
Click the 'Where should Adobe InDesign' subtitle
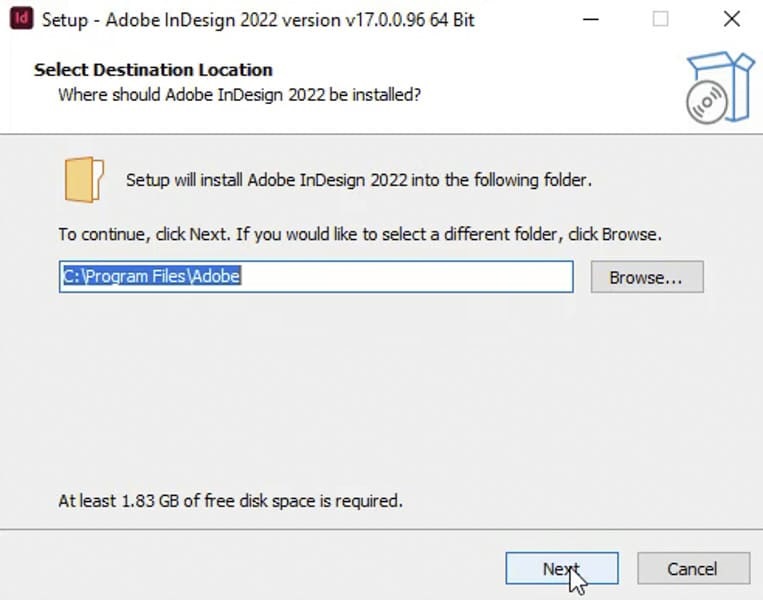point(239,95)
